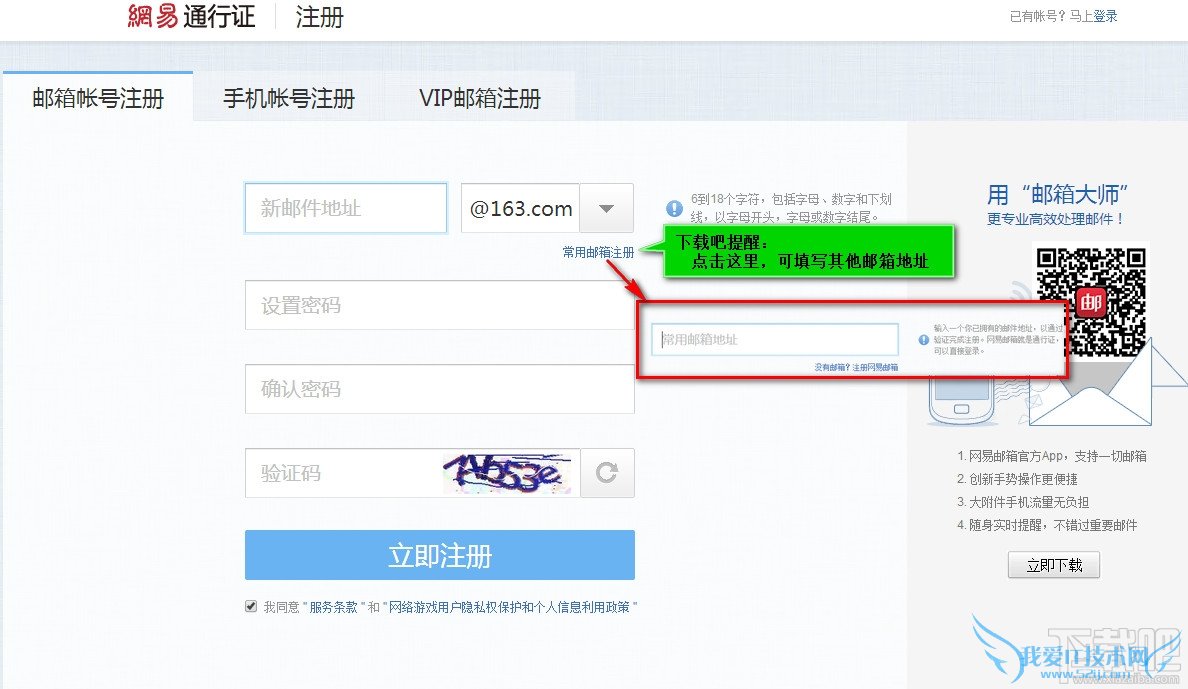Image resolution: width=1188 pixels, height=689 pixels.
Task: Focus the 确认密码 input field
Action: 439,389
